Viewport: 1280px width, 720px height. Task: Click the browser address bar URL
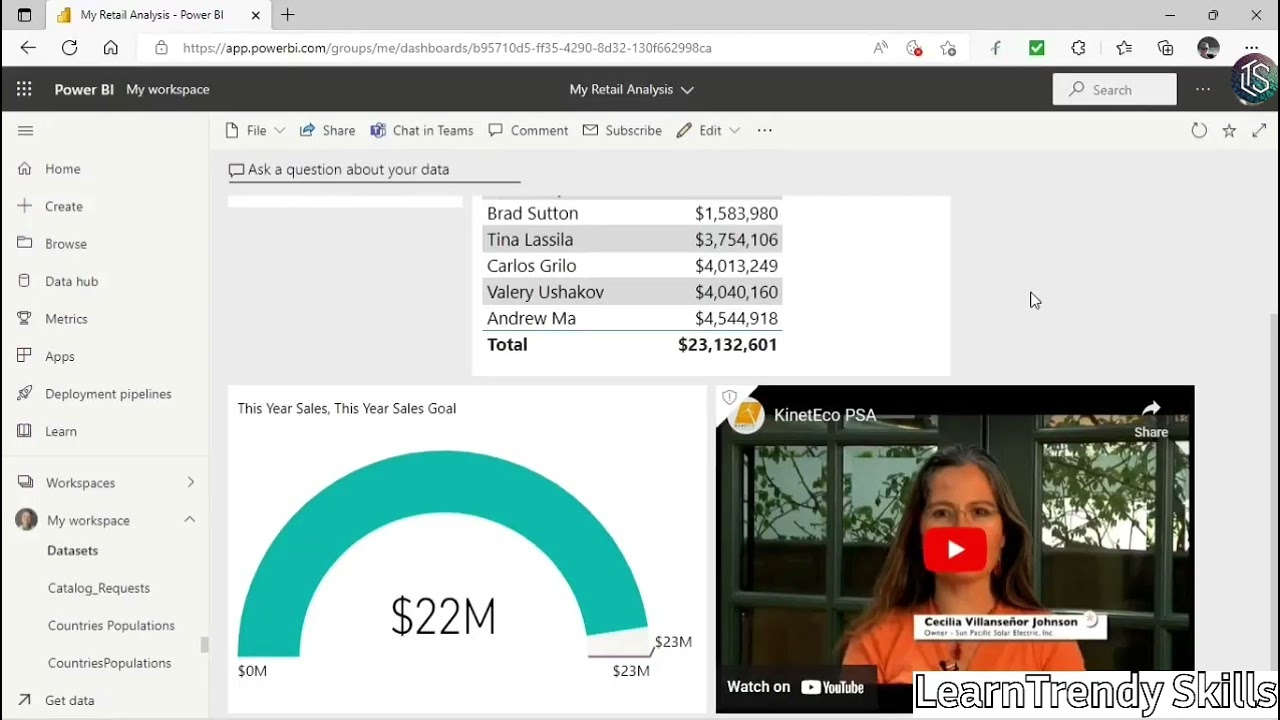[x=447, y=48]
